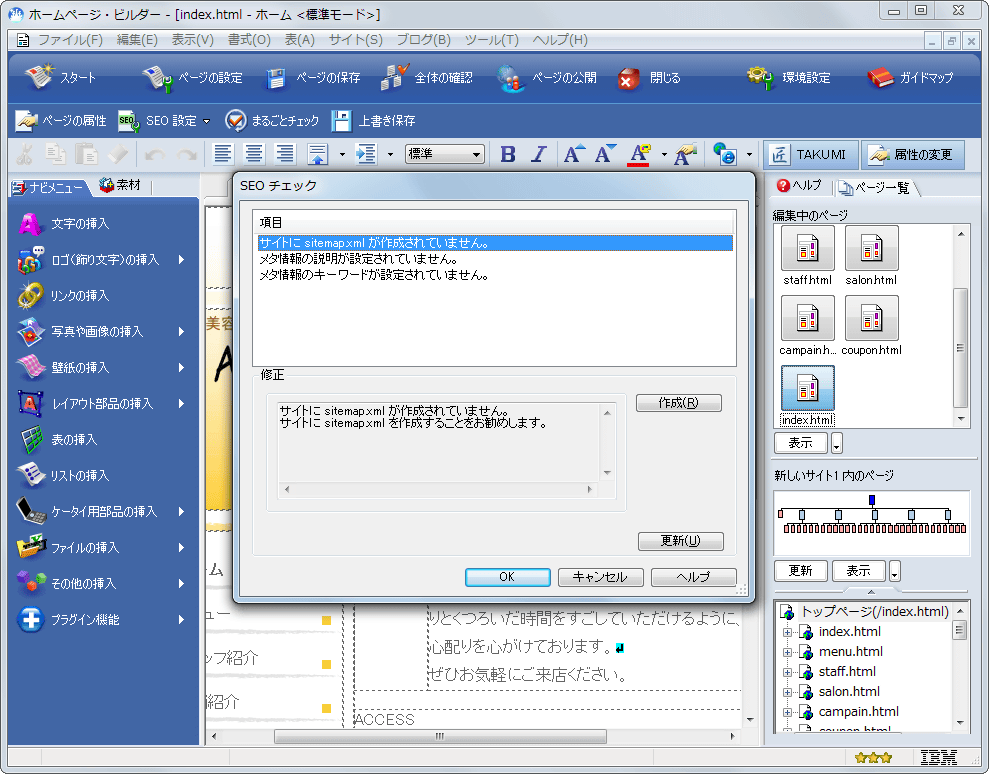Switch to the ヘルプ tab
Viewport: 989px width, 774px height.
(x=800, y=185)
